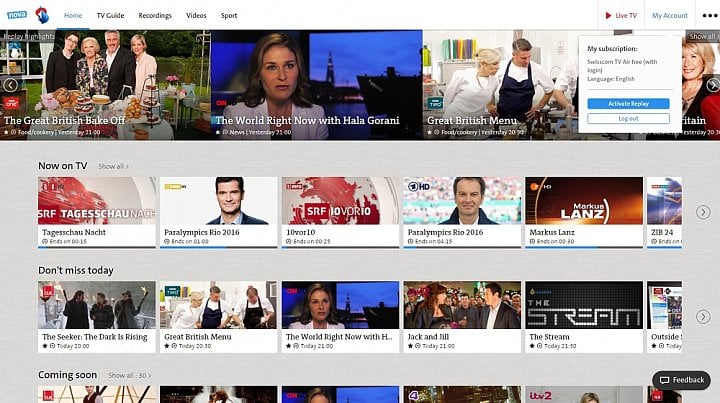This screenshot has width=720, height=403.
Task: Show all Now on TV programs
Action: coord(113,167)
